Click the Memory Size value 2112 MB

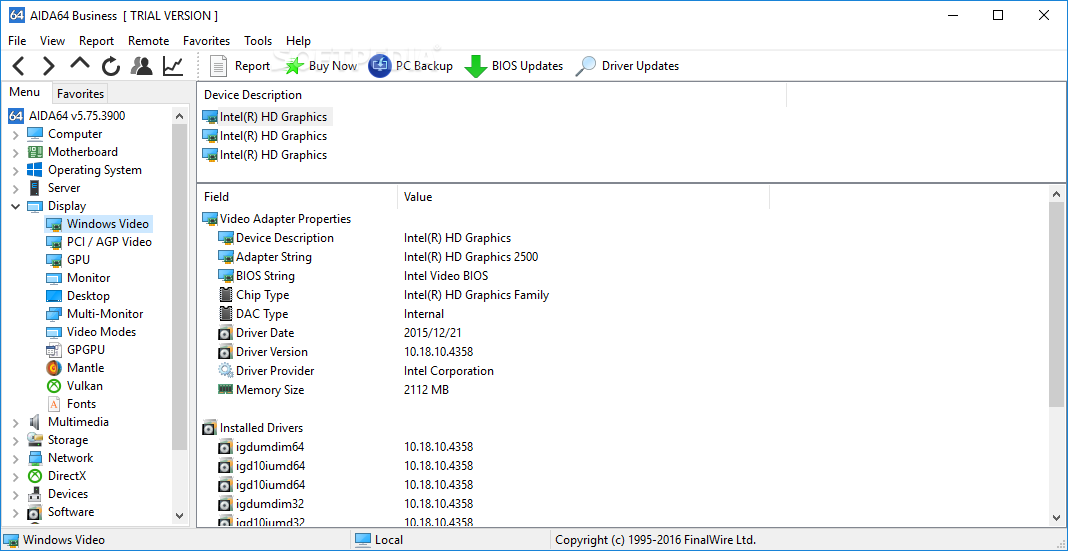click(426, 390)
